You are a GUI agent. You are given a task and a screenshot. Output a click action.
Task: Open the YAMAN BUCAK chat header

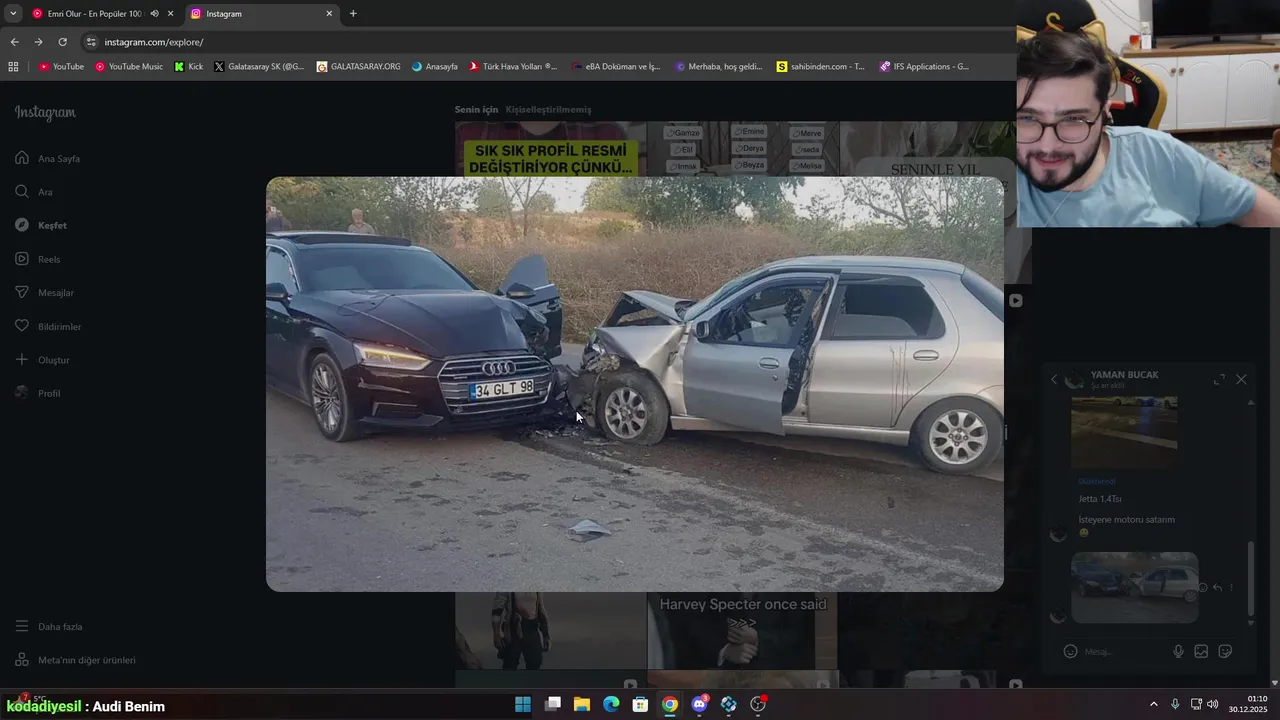pyautogui.click(x=1124, y=379)
